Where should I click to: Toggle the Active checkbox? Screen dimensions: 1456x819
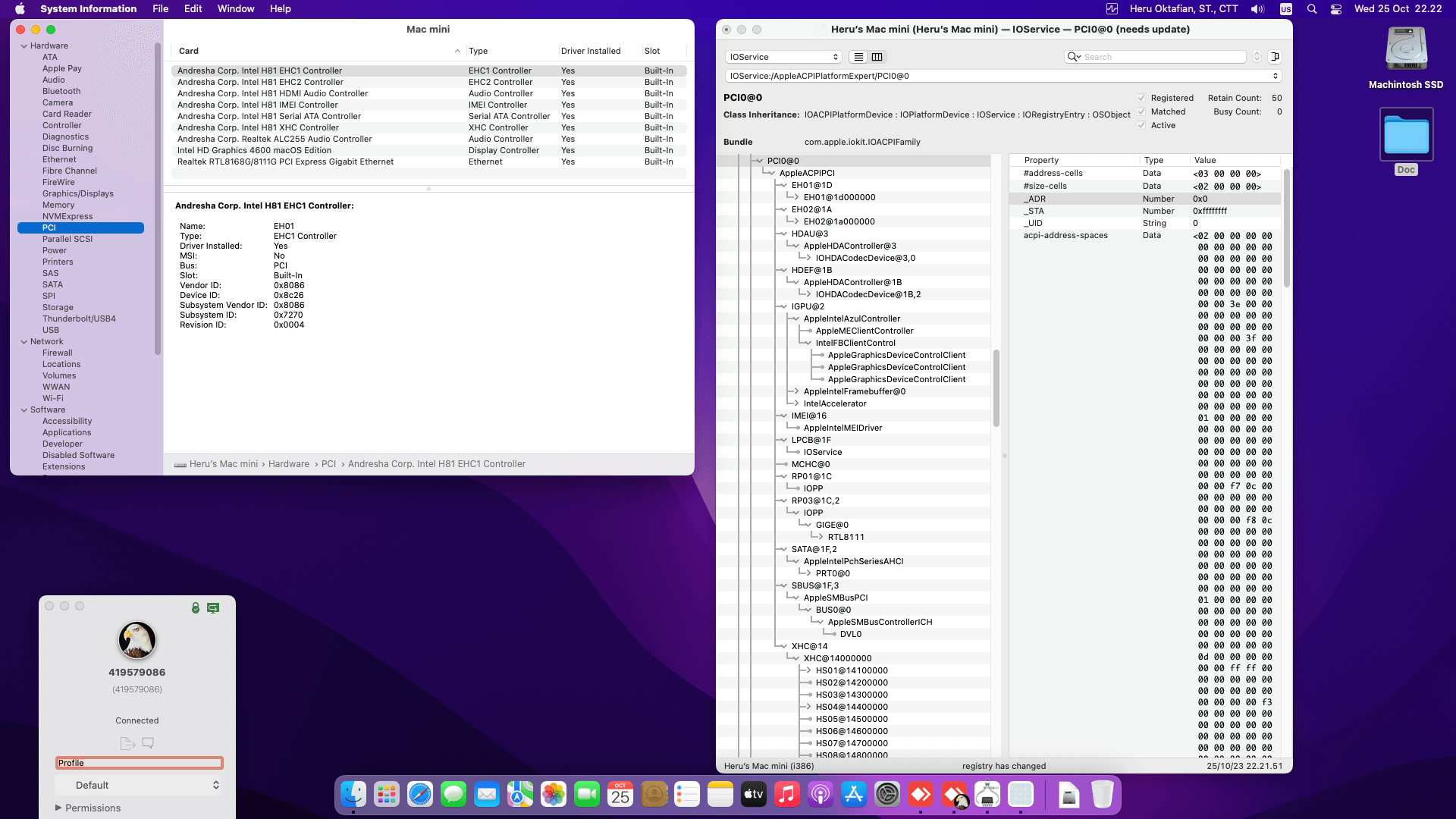1141,125
